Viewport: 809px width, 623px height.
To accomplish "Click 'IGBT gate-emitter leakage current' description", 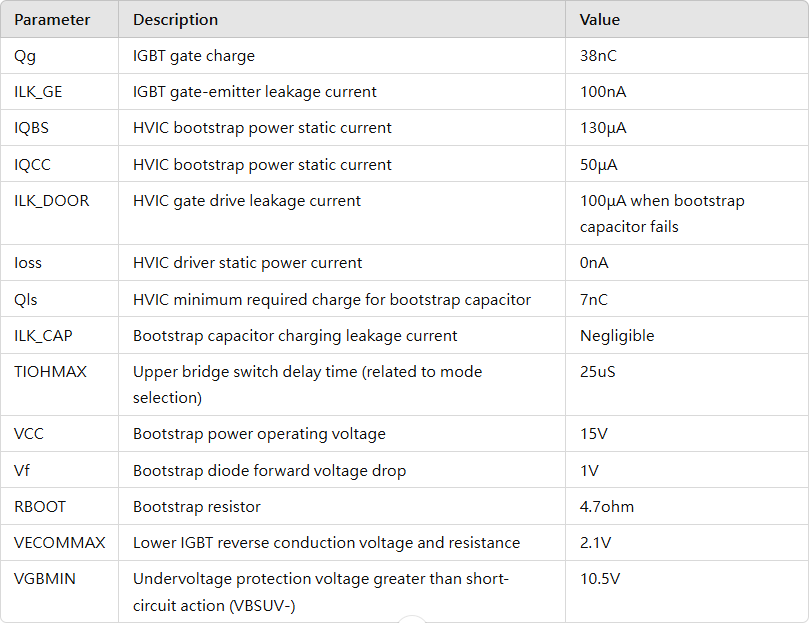I will click(x=254, y=92).
